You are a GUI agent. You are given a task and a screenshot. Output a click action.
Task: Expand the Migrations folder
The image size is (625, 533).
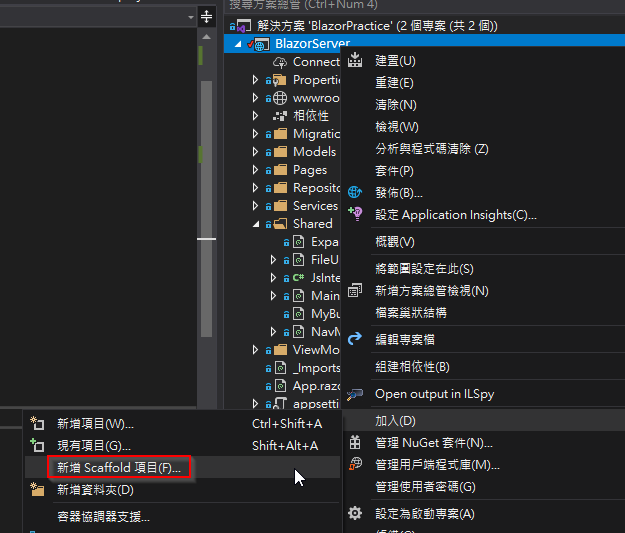coord(255,134)
